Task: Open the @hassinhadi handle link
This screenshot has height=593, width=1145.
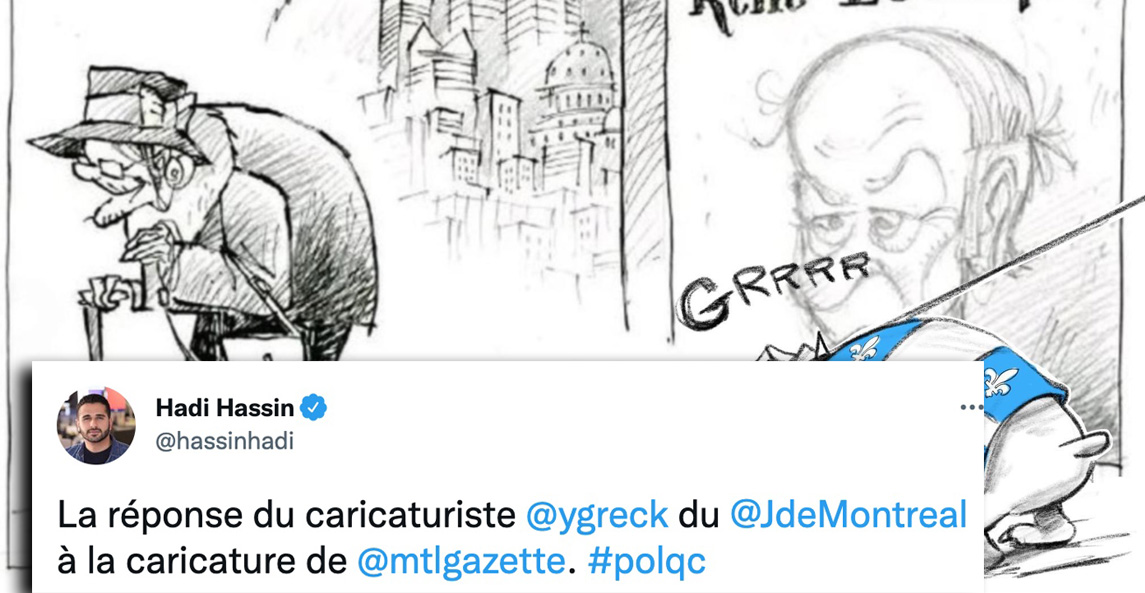Action: pos(225,442)
